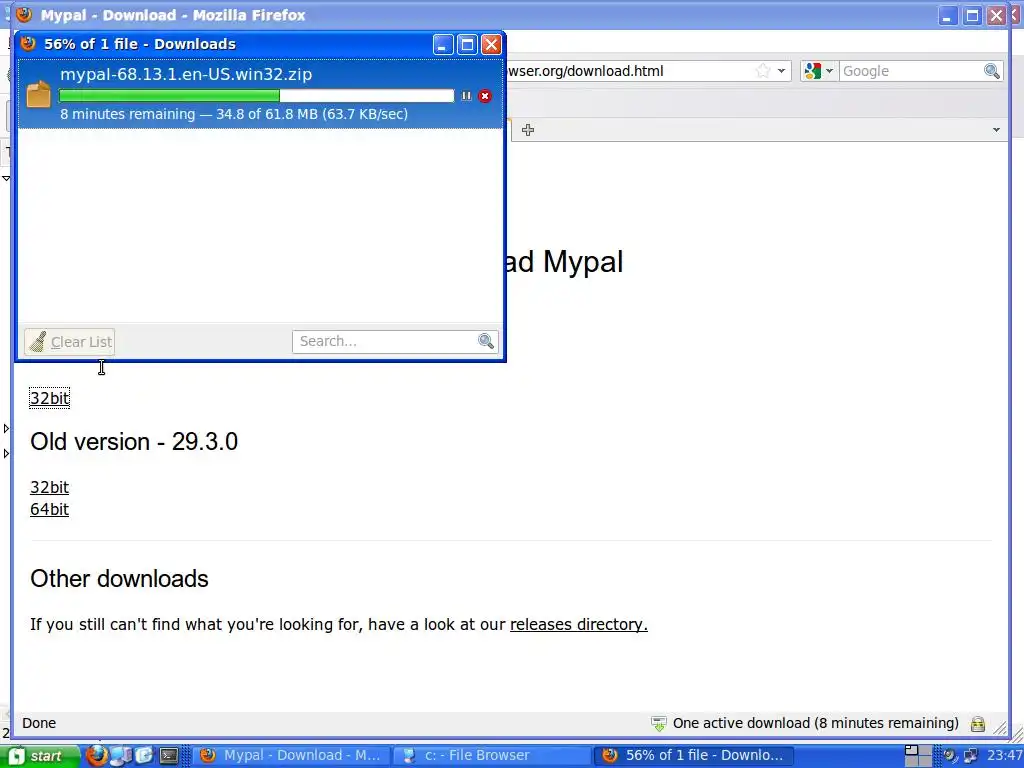Viewport: 1024px width, 768px height.
Task: Open the Google search engine selector dropdown
Action: click(819, 71)
